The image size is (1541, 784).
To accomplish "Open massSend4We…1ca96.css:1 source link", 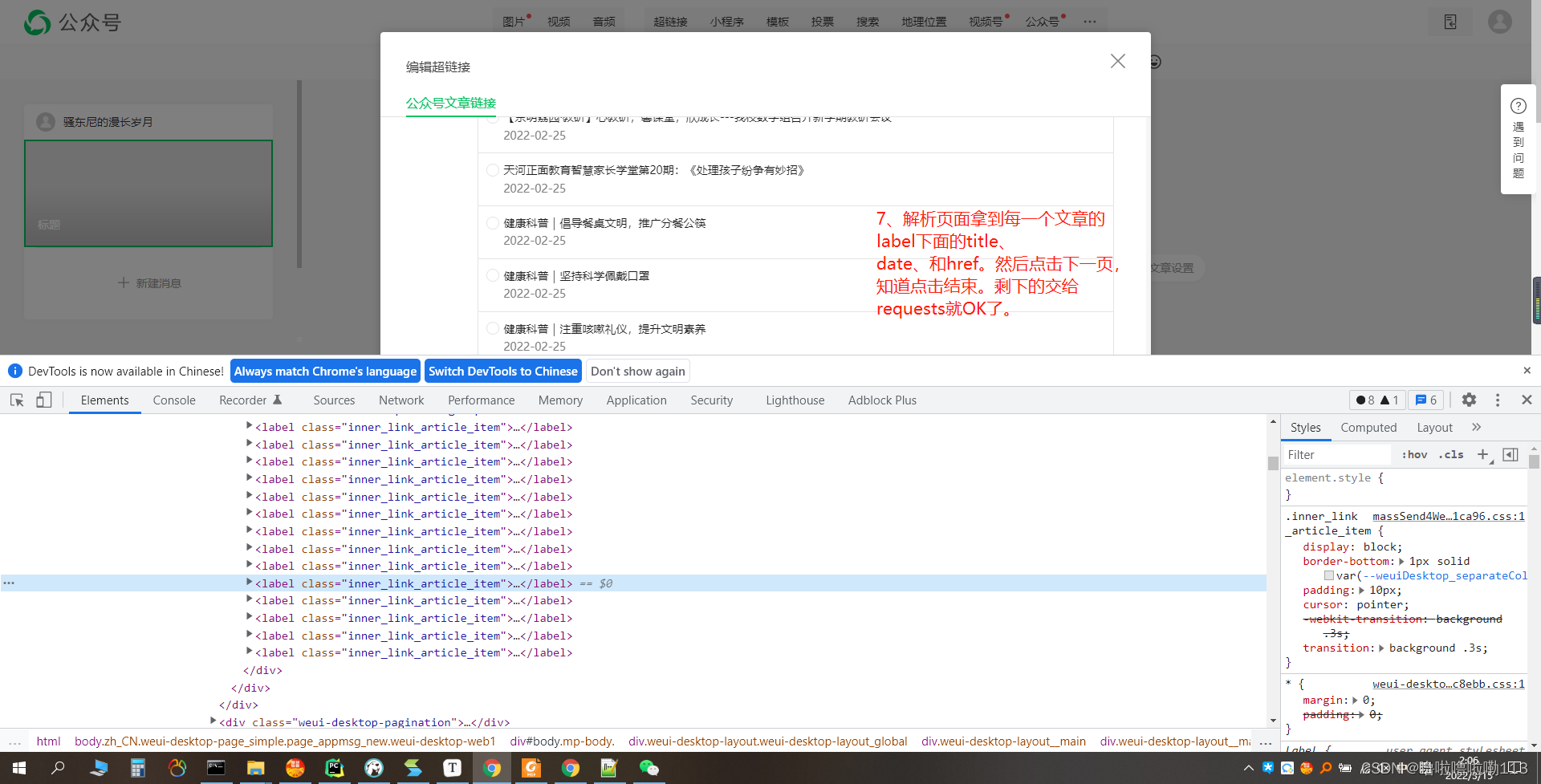I will [1449, 516].
